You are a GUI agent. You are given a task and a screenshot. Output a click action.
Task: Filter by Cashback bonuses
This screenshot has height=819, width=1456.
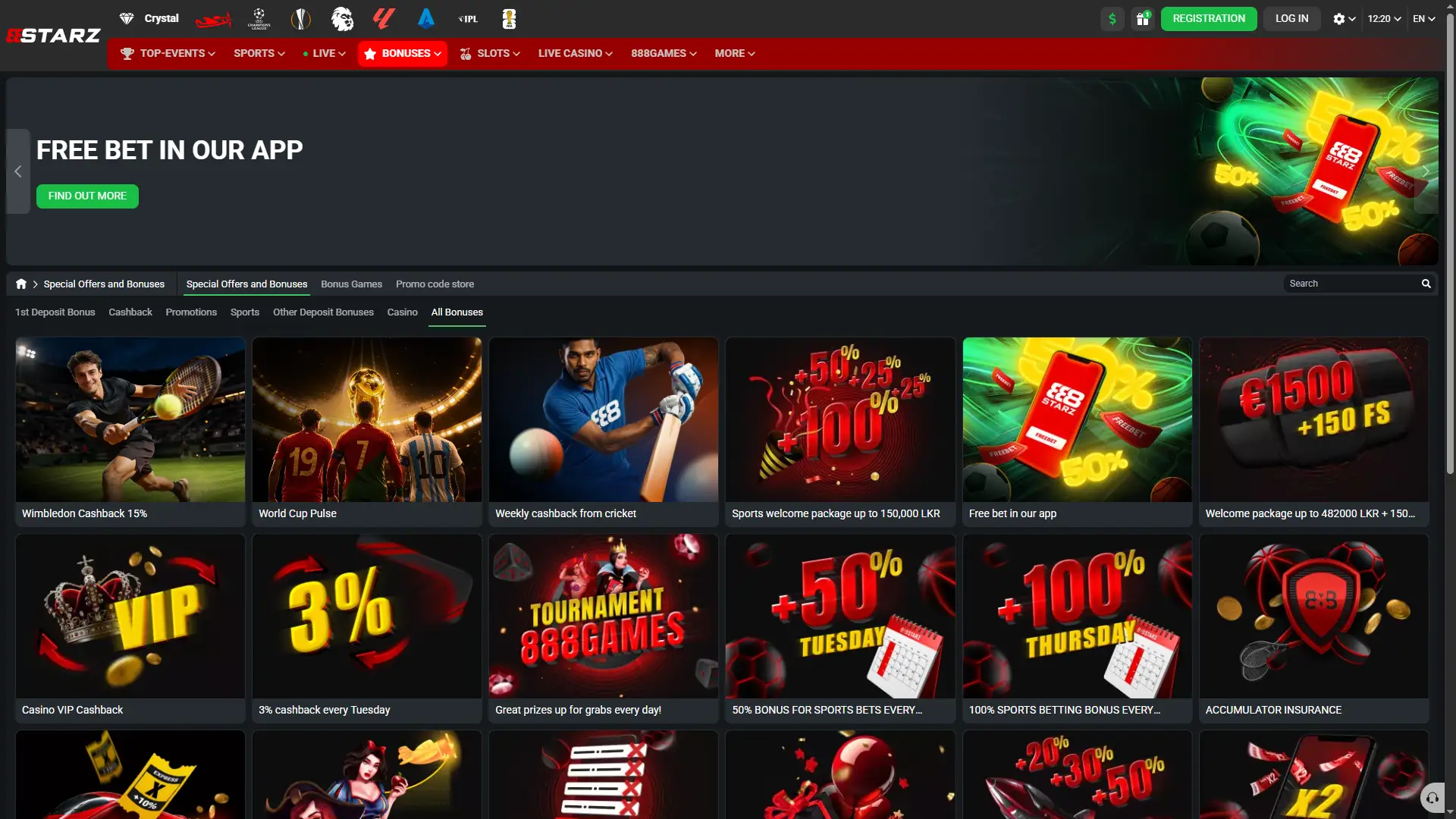pos(130,312)
